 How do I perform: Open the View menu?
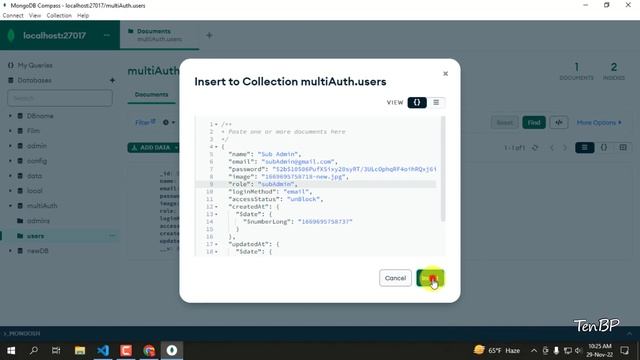(35, 16)
